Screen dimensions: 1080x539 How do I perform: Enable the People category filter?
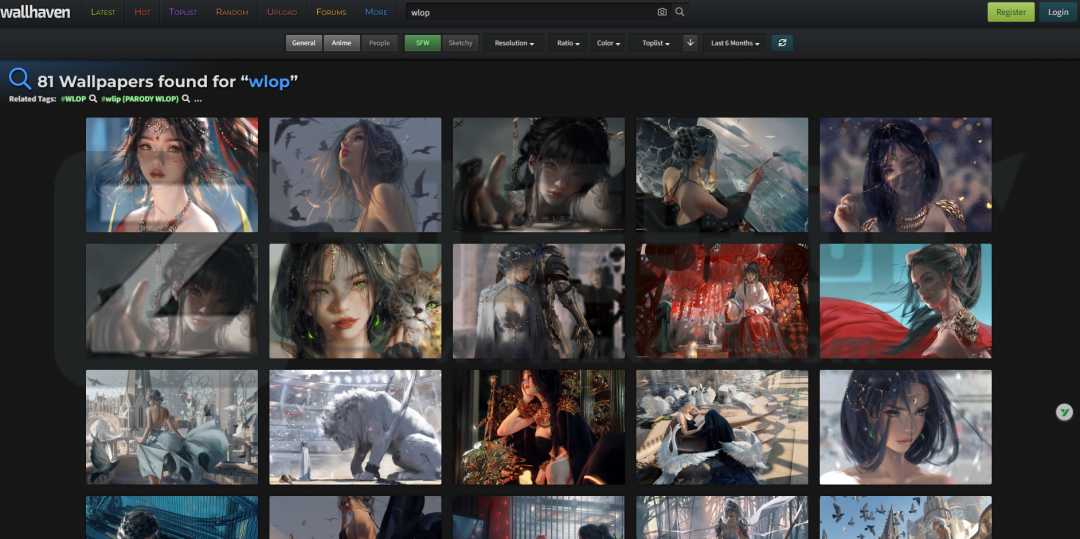(379, 43)
